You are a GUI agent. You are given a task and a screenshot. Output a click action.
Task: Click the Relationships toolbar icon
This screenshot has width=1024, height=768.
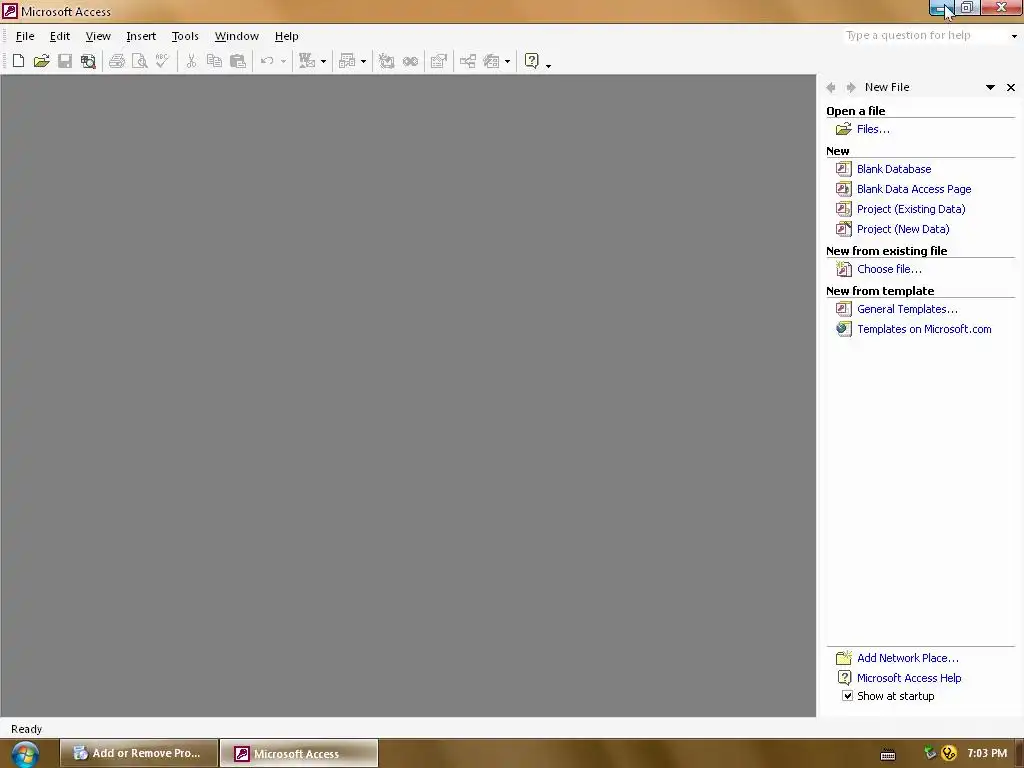[468, 61]
